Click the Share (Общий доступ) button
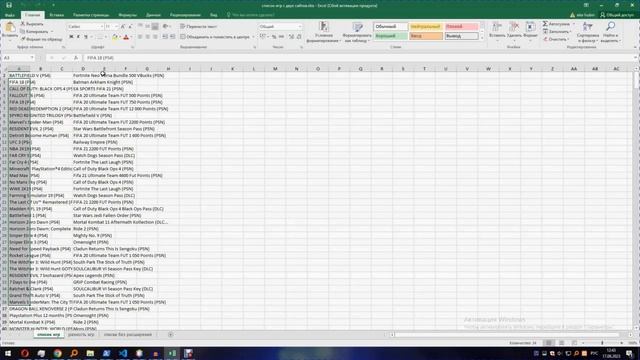The image size is (640, 360). 616,15
